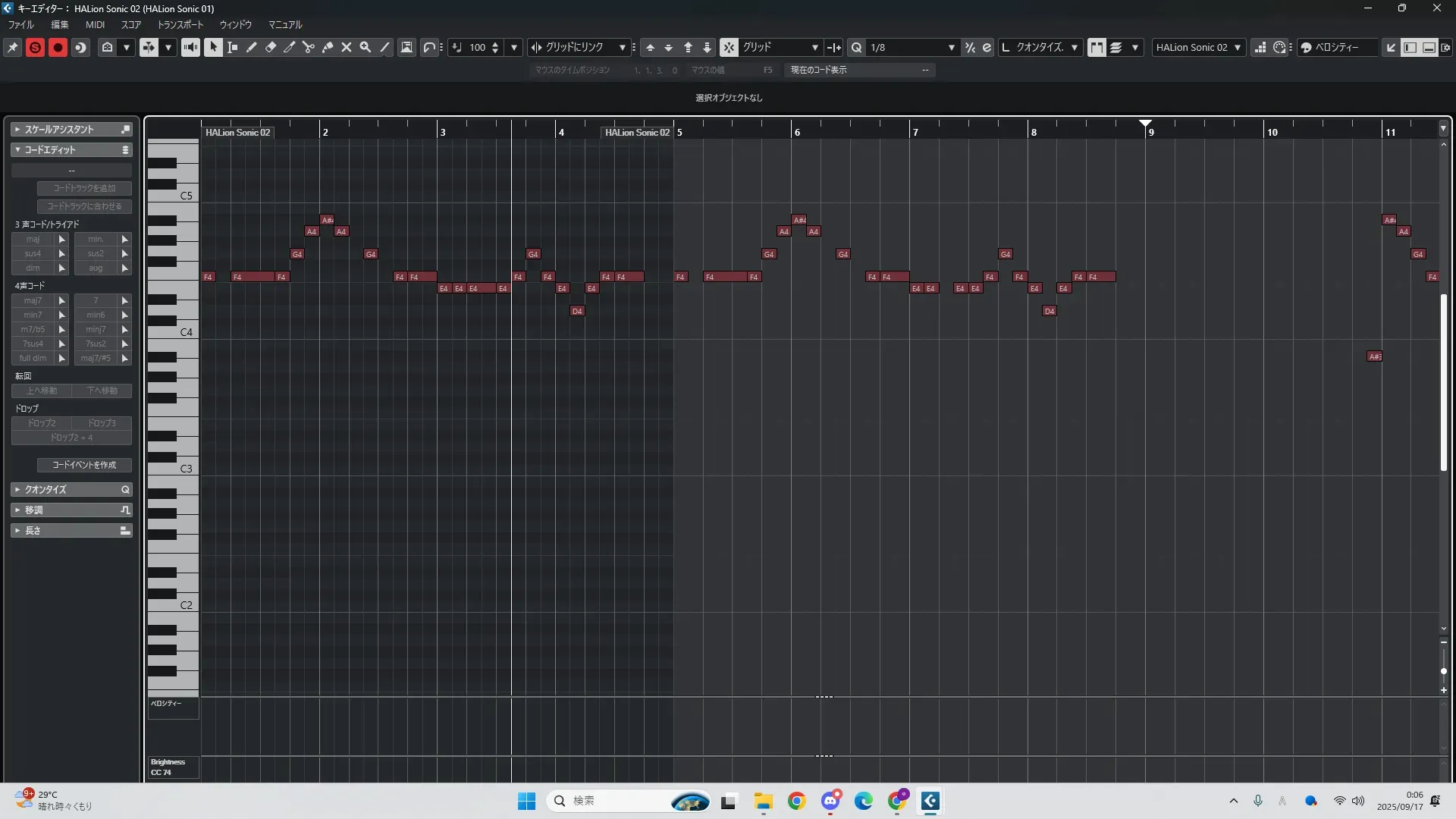
Task: Select the Zoom magnifier tool
Action: [365, 47]
